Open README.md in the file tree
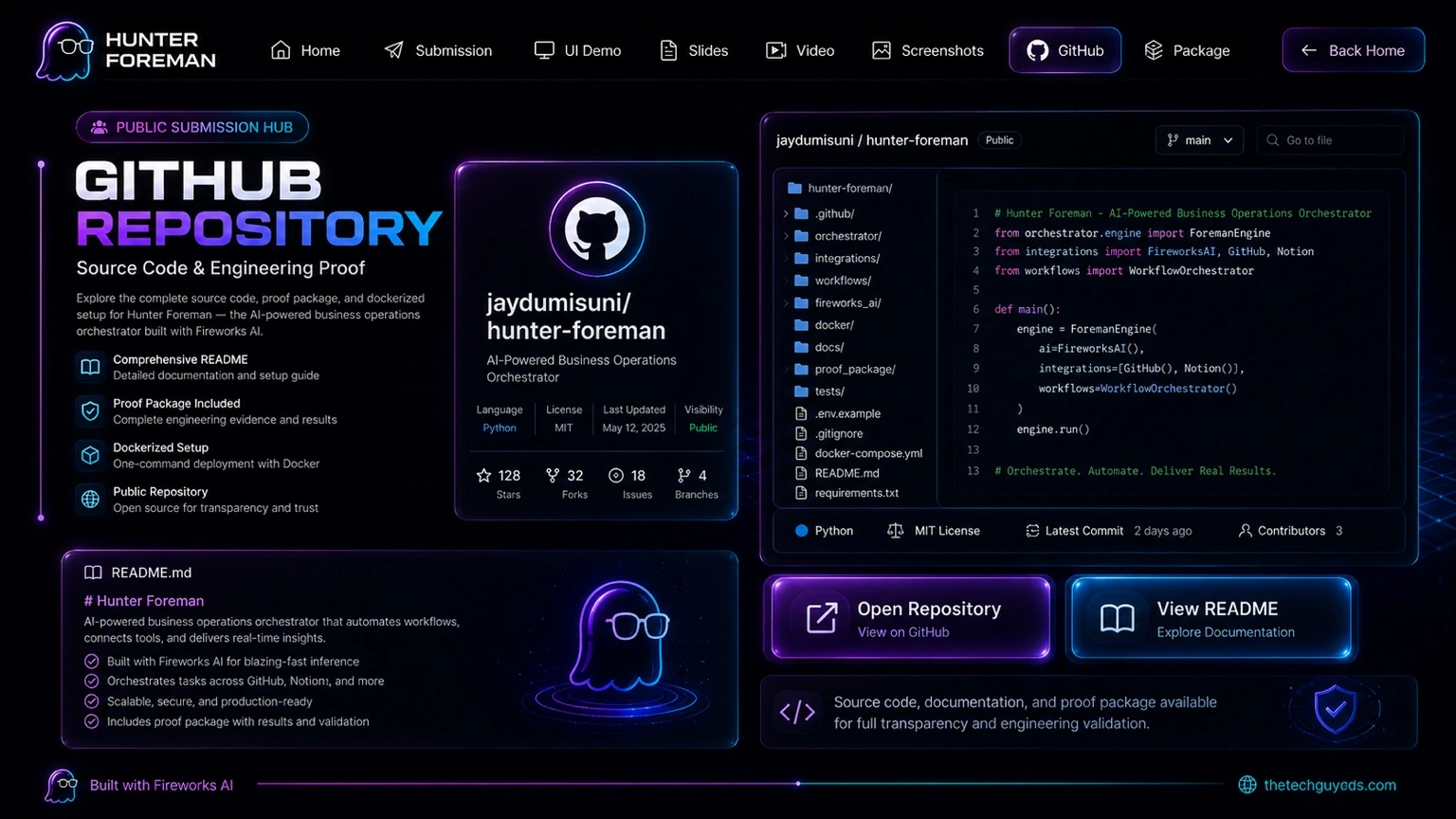 click(837, 473)
